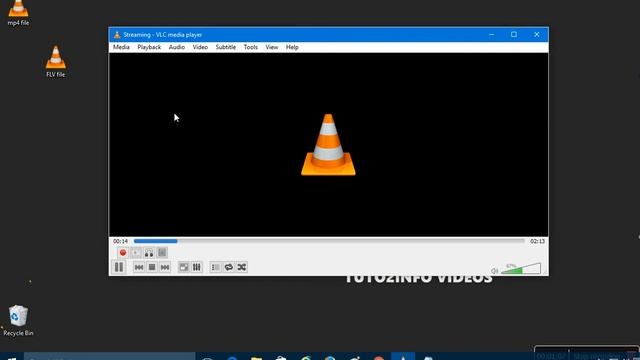The image size is (640, 360).
Task: Open the Subtitle menu
Action: click(x=226, y=47)
